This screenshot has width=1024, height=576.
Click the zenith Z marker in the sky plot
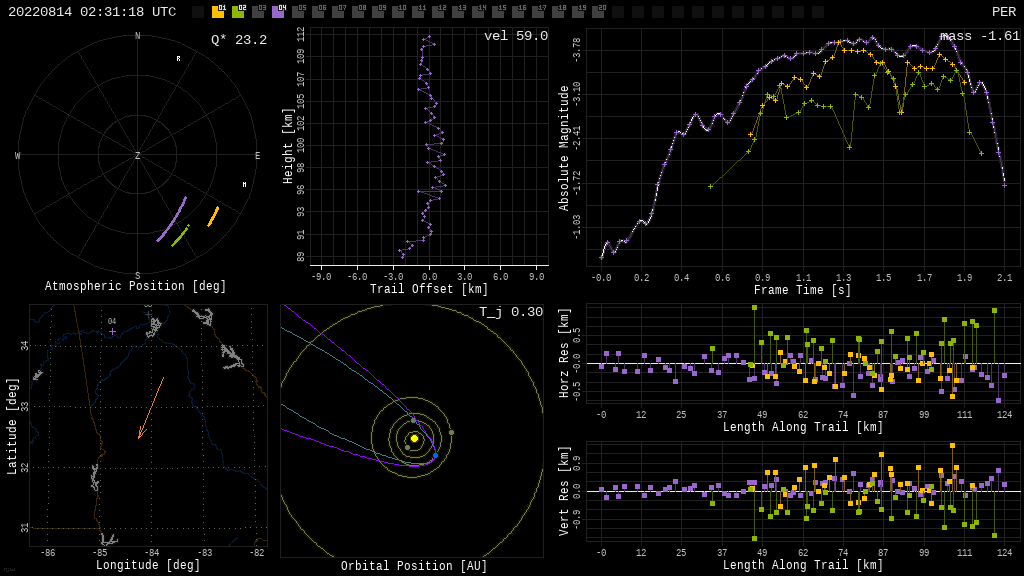138,156
